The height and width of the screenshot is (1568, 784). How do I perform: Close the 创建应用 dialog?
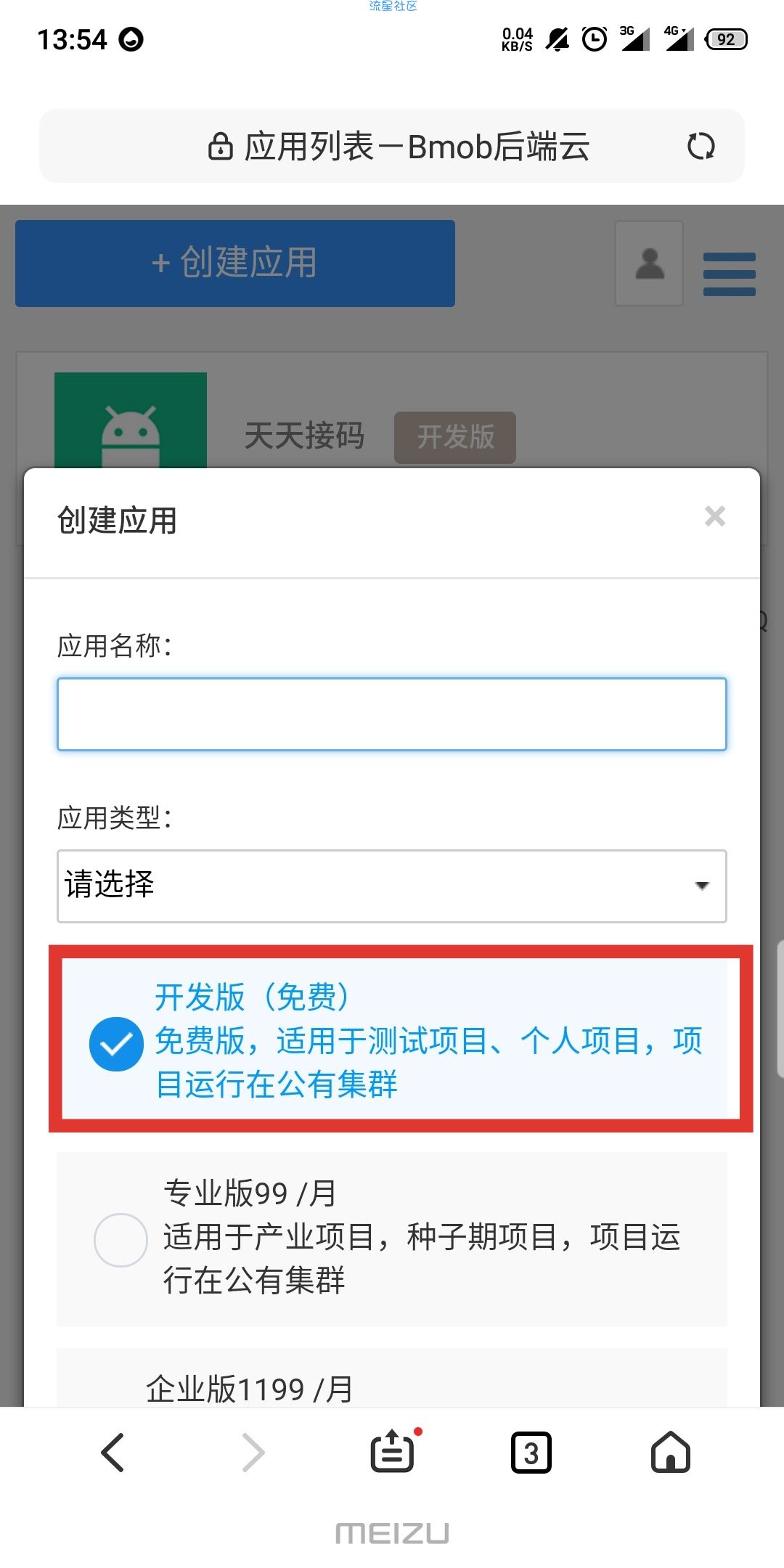[x=715, y=516]
